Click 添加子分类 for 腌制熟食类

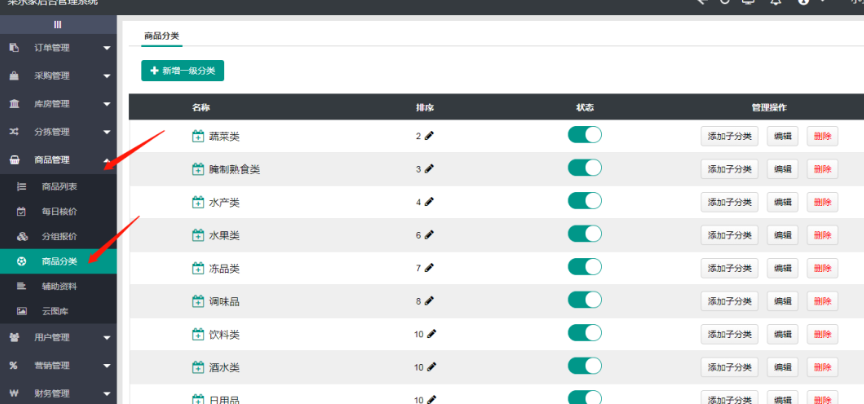[x=730, y=169]
